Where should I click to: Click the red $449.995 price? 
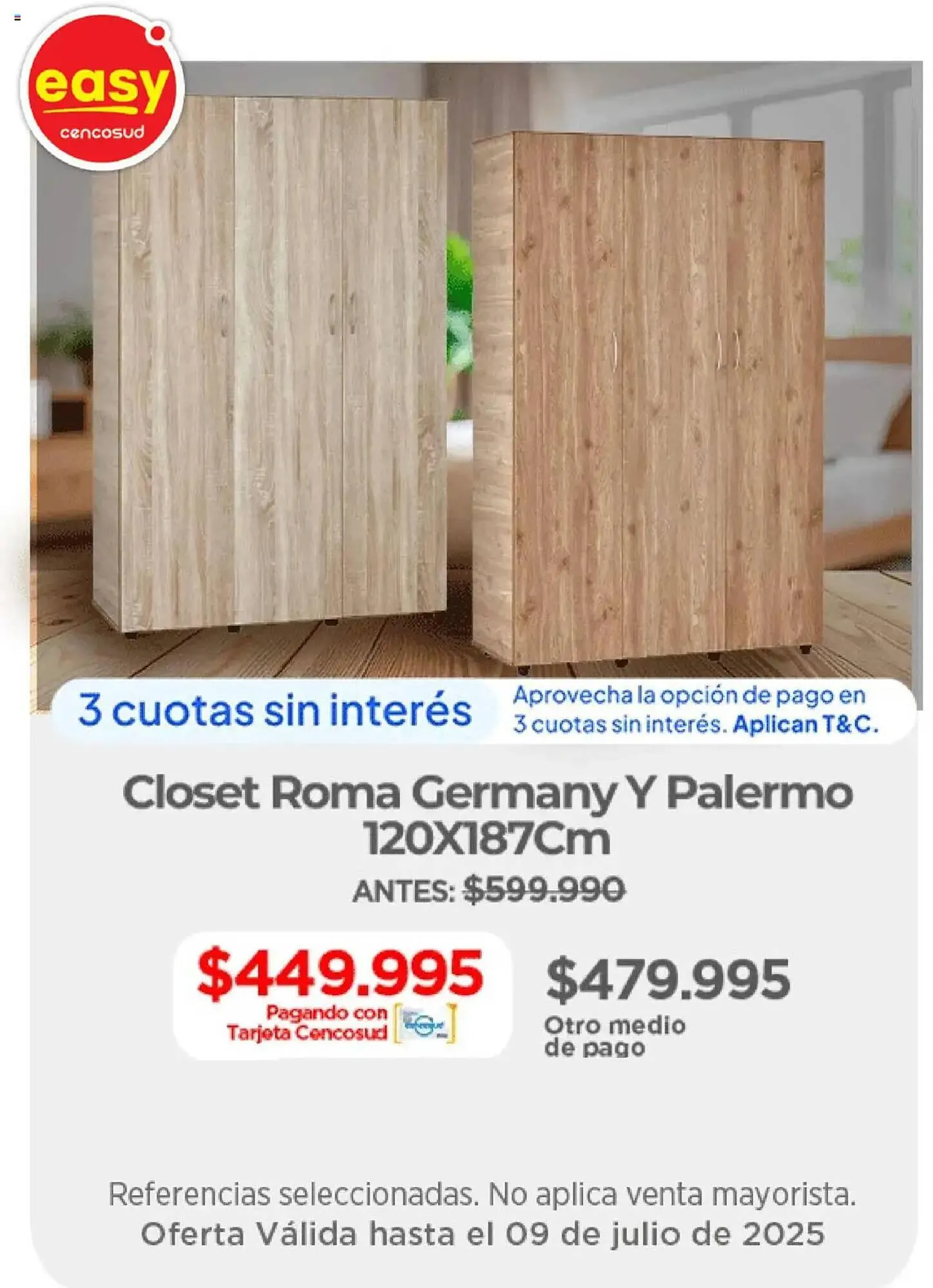pos(340,973)
